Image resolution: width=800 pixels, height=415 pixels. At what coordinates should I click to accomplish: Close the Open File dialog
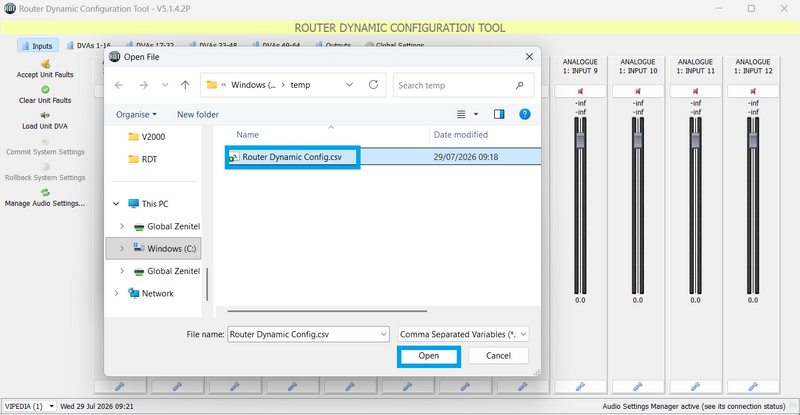click(529, 57)
